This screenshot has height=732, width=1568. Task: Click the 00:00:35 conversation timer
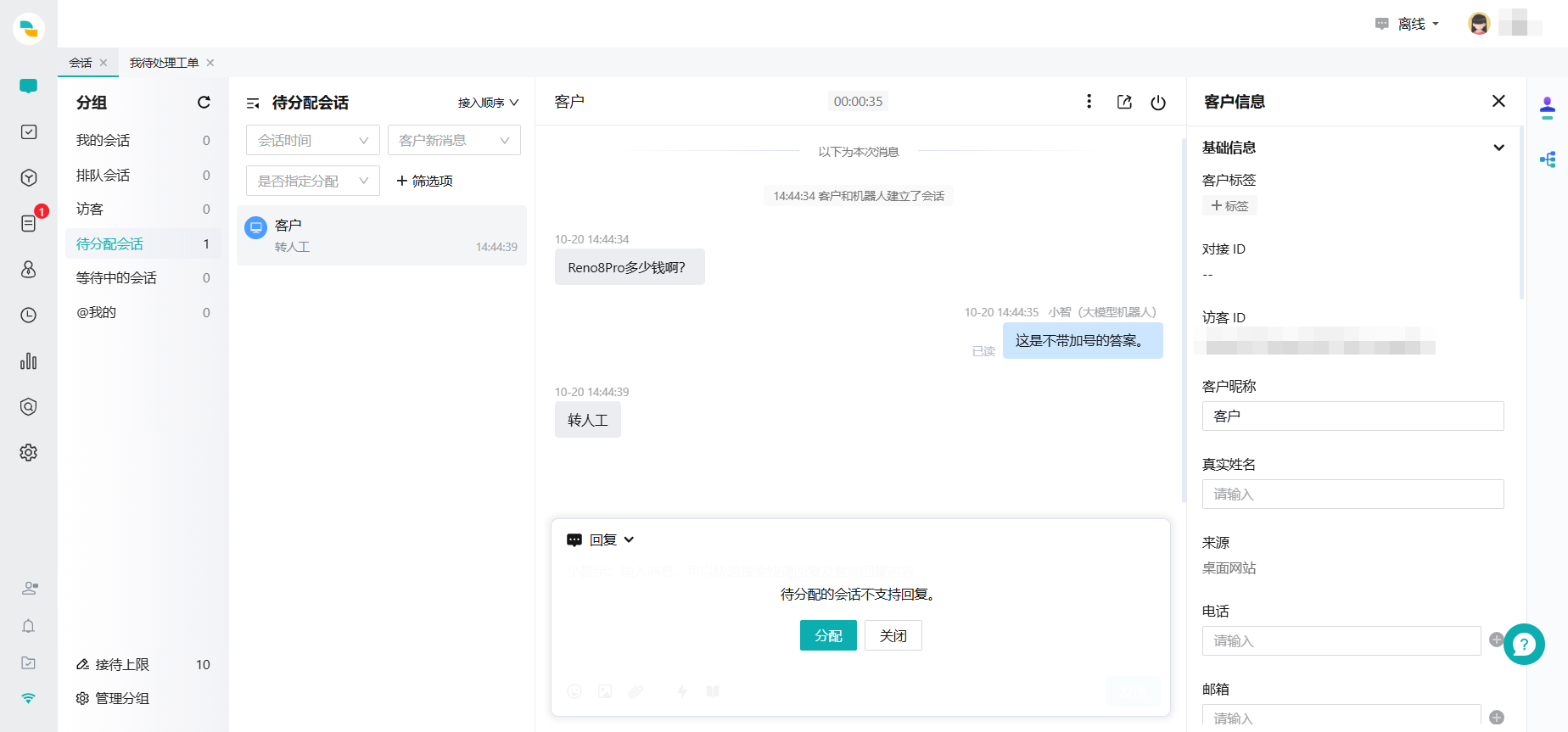pos(858,102)
